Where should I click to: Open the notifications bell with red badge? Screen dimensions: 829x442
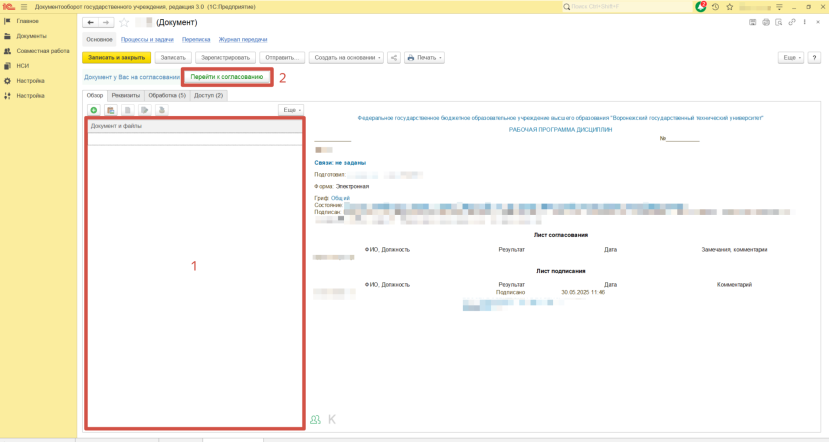tap(700, 7)
